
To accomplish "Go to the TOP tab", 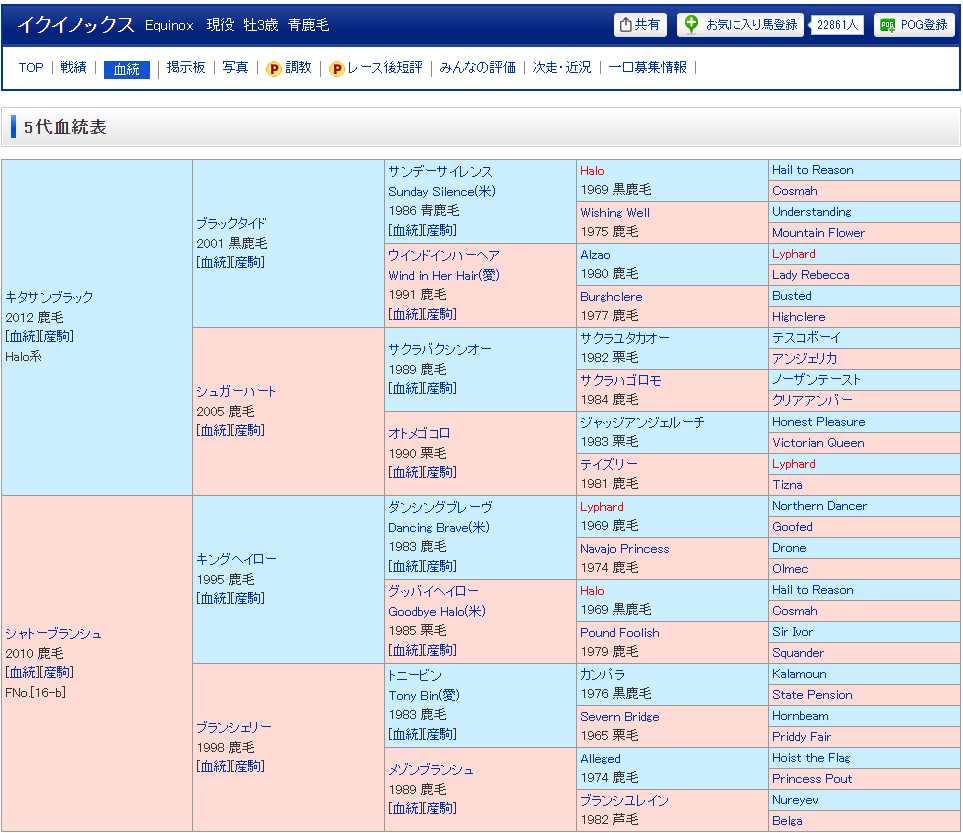I will point(31,68).
